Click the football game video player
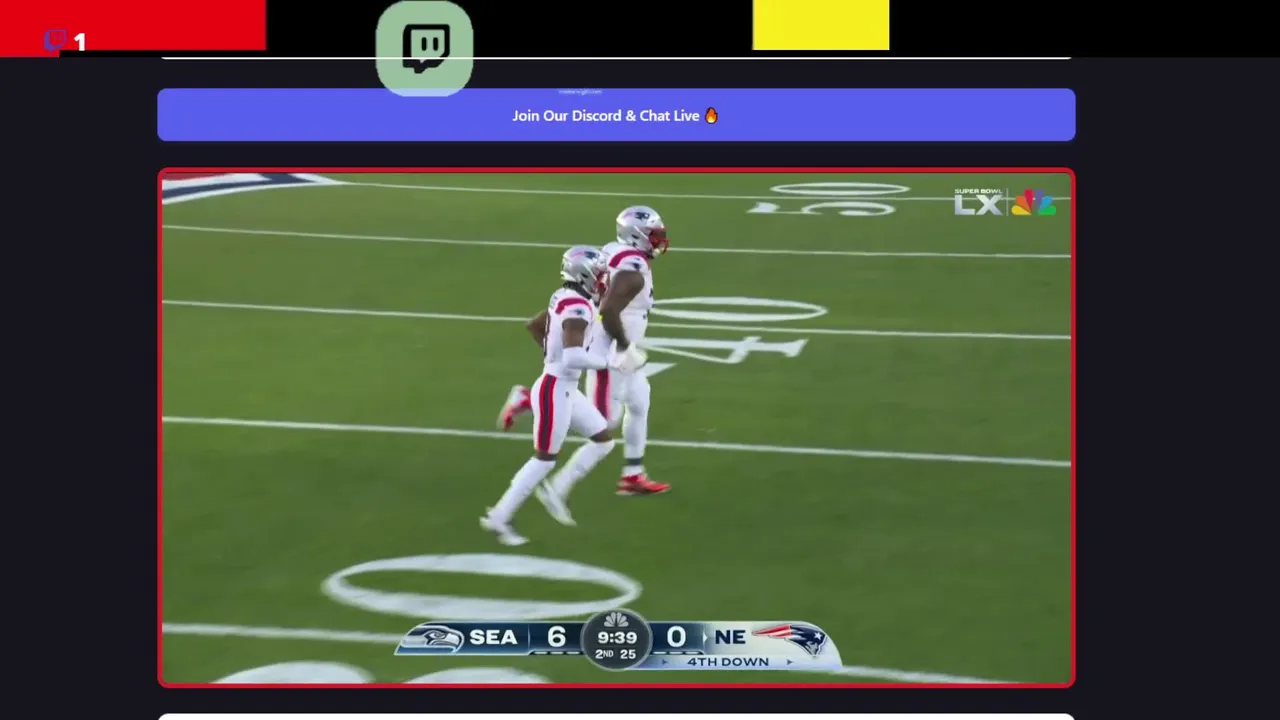Image resolution: width=1280 pixels, height=720 pixels. 616,427
